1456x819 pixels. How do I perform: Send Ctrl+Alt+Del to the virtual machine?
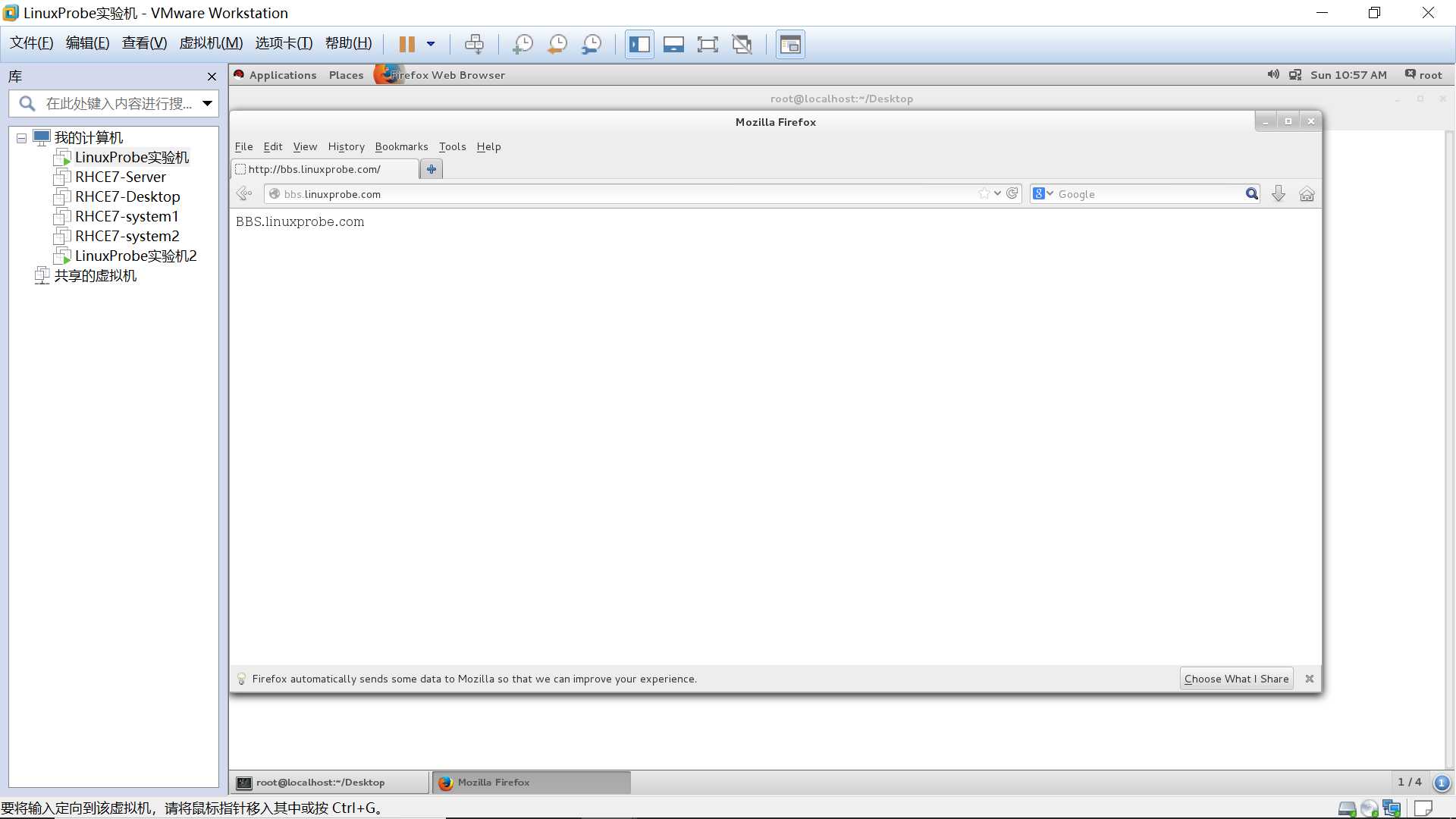point(474,44)
